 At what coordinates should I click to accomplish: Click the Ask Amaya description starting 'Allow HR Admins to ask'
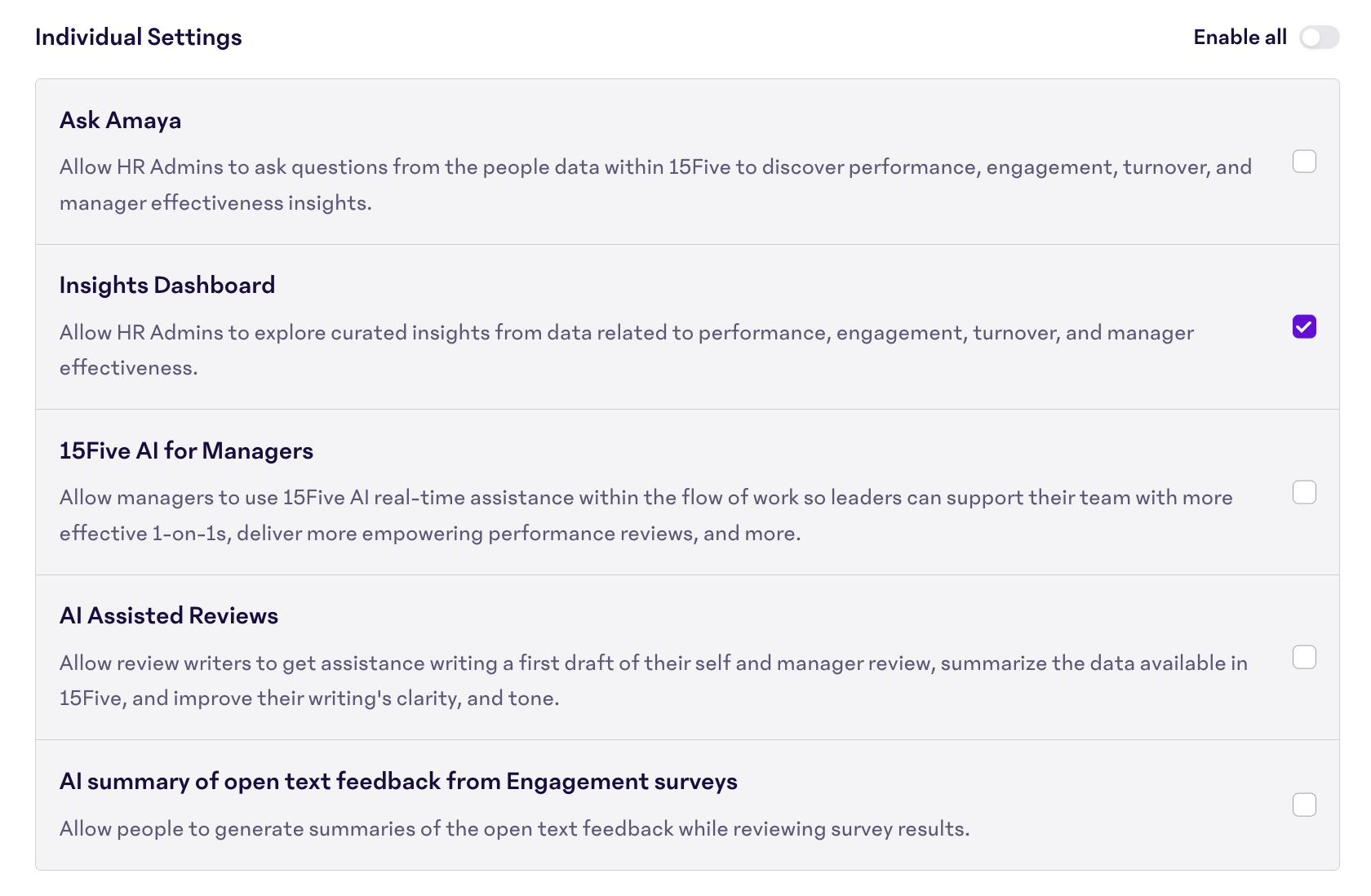click(655, 167)
